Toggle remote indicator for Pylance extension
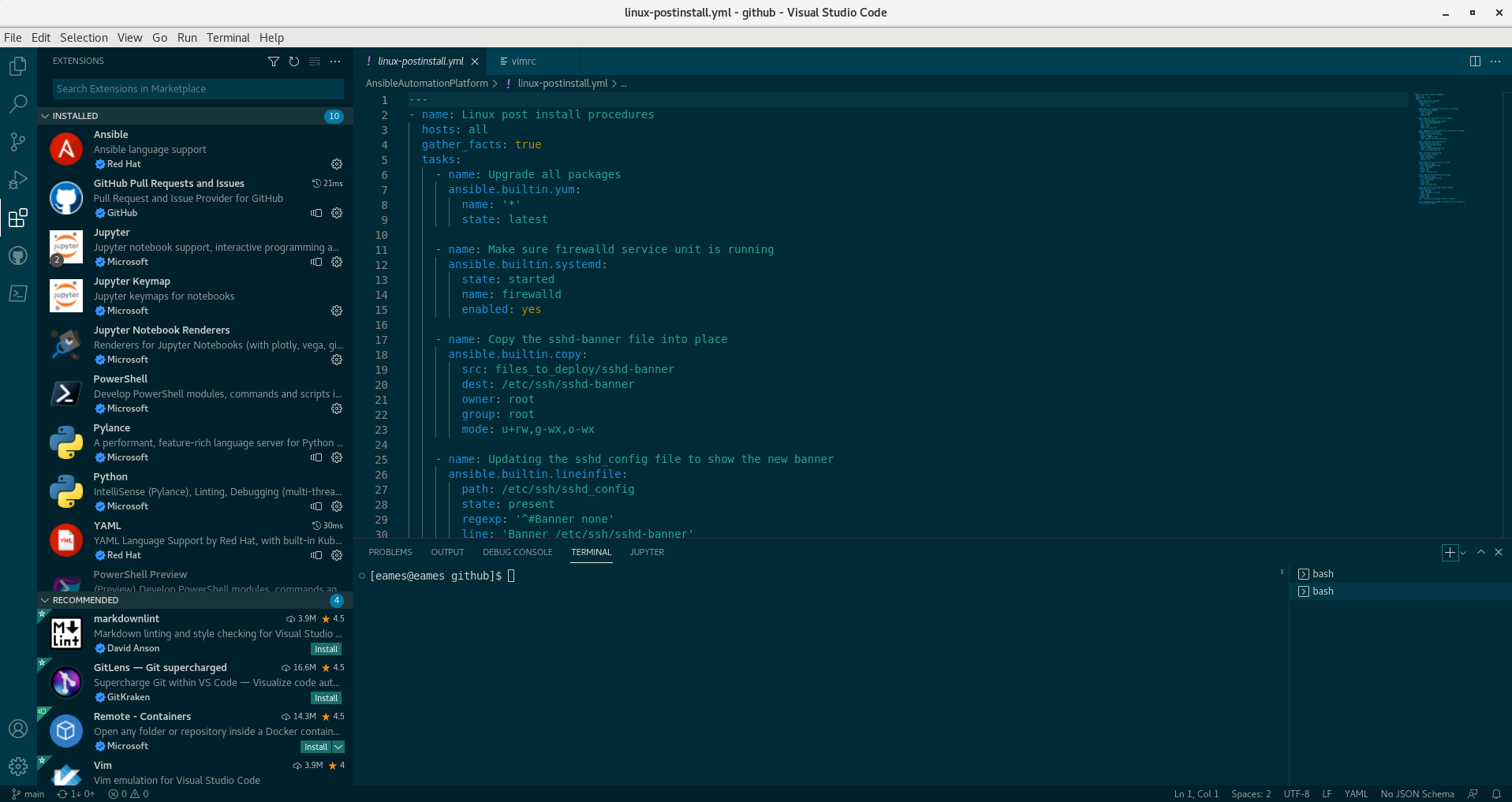 [316, 457]
